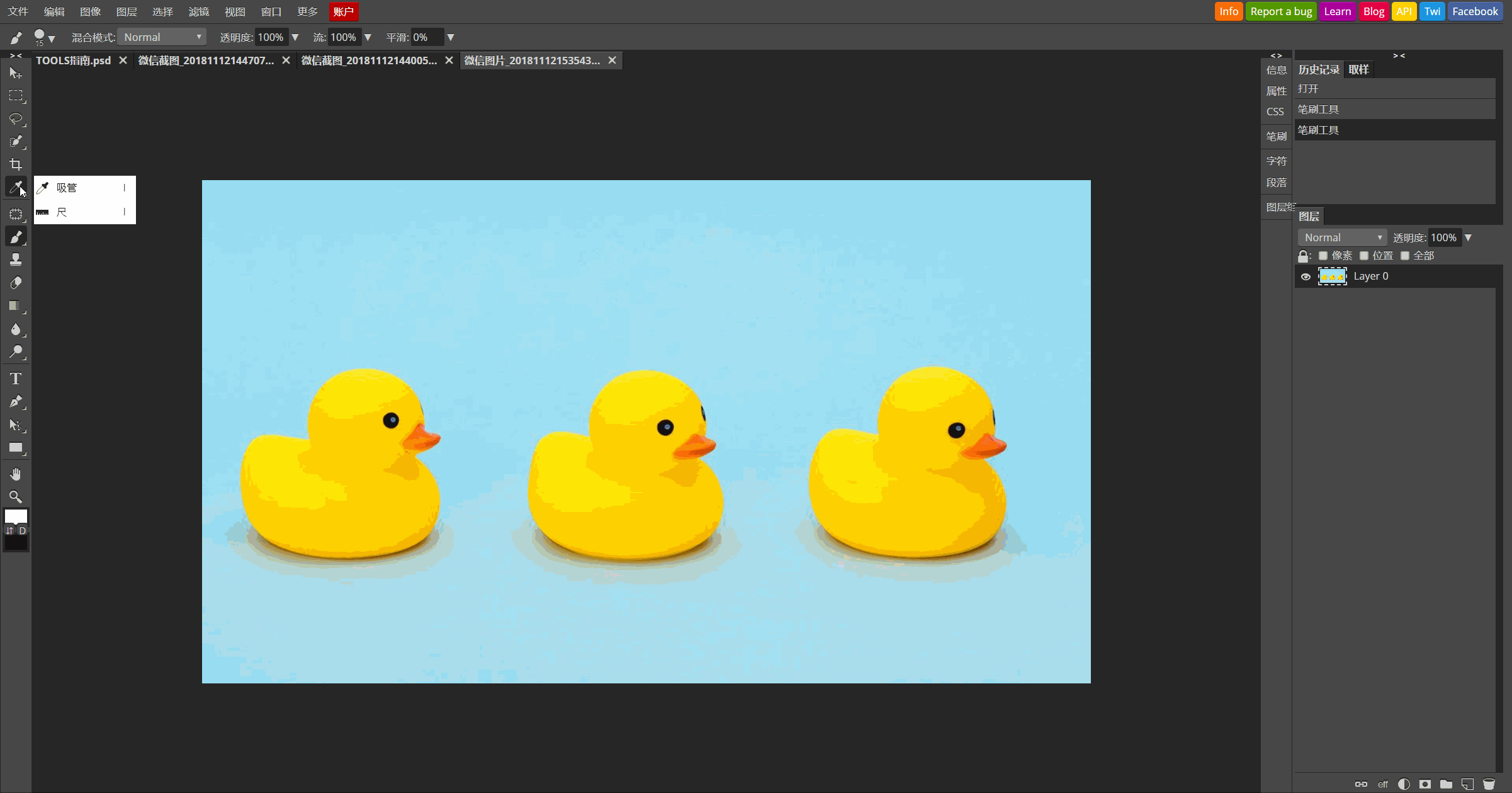Click the 选择 menu item

coord(161,11)
